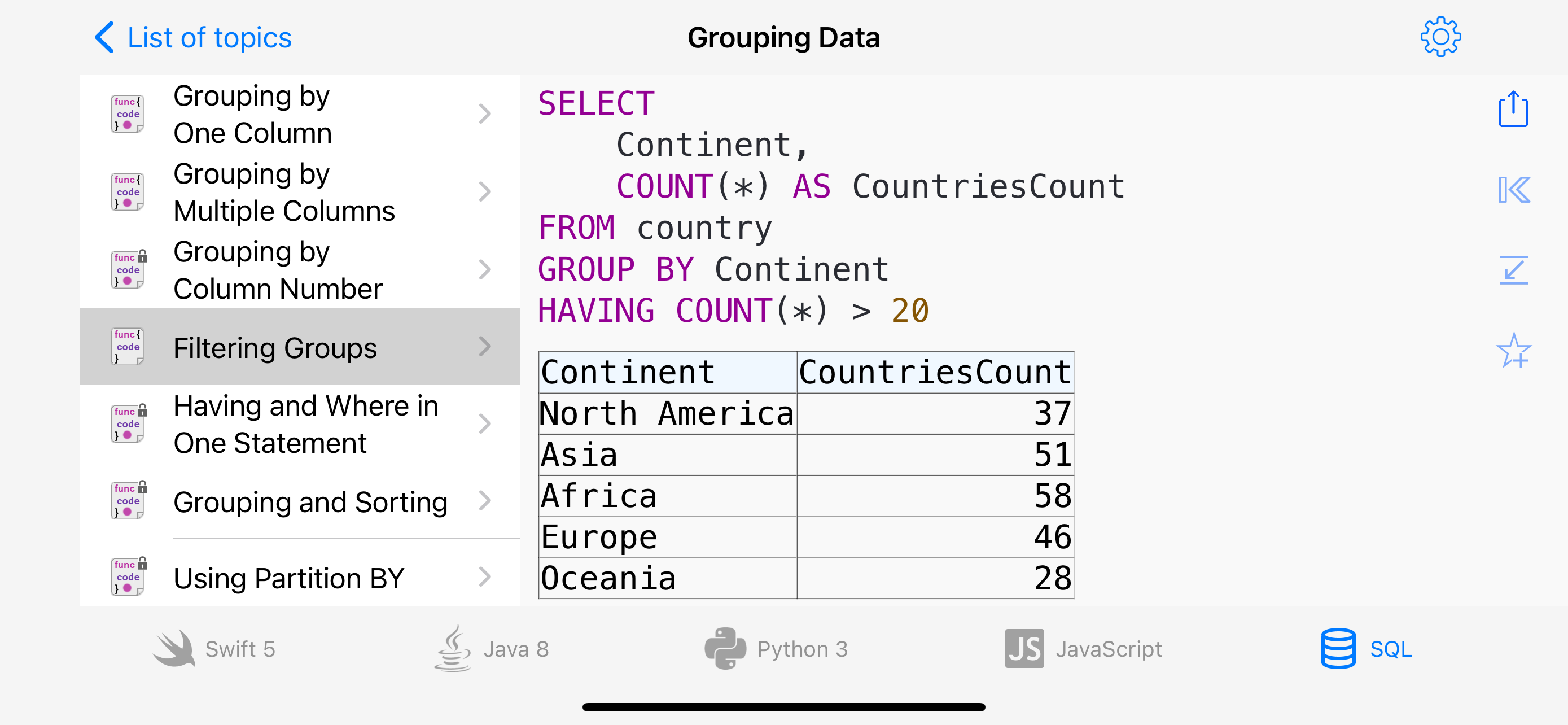Click the collapse sidebar arrow icon

tap(1513, 190)
